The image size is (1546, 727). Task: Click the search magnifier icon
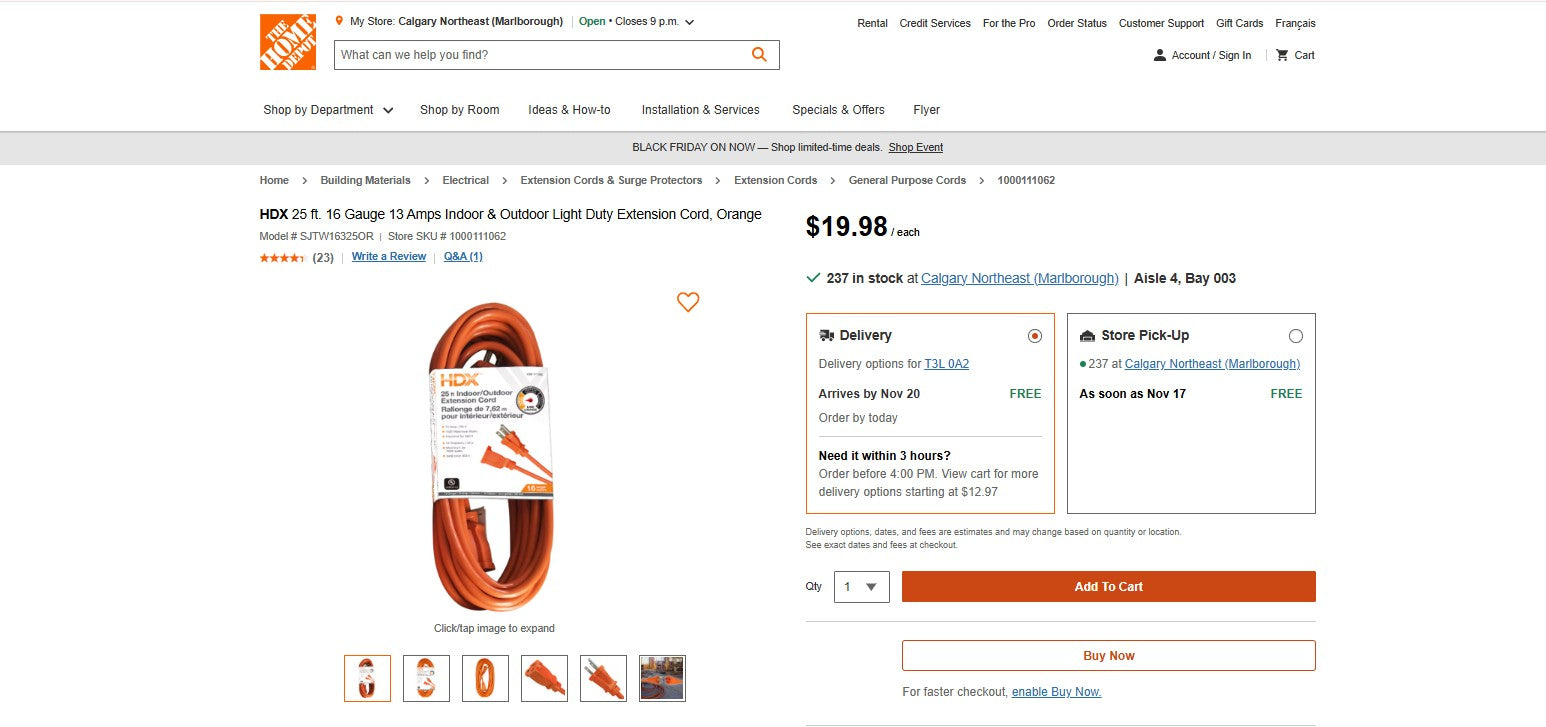(759, 54)
